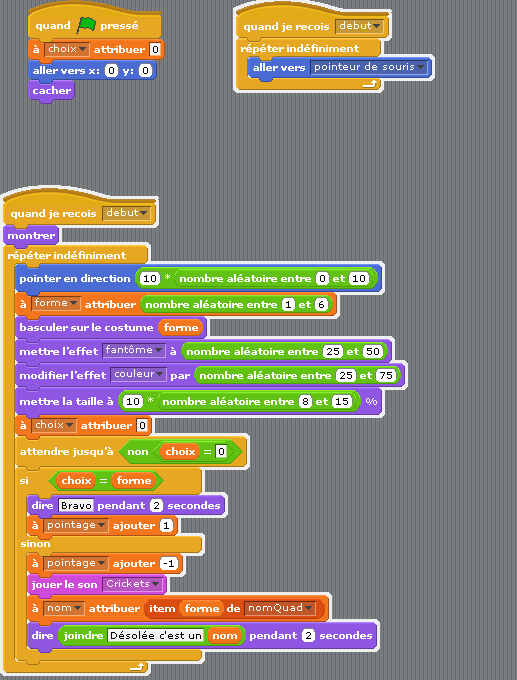Click the green flag icon in hat block
The width and height of the screenshot is (517, 680).
pyautogui.click(x=86, y=26)
